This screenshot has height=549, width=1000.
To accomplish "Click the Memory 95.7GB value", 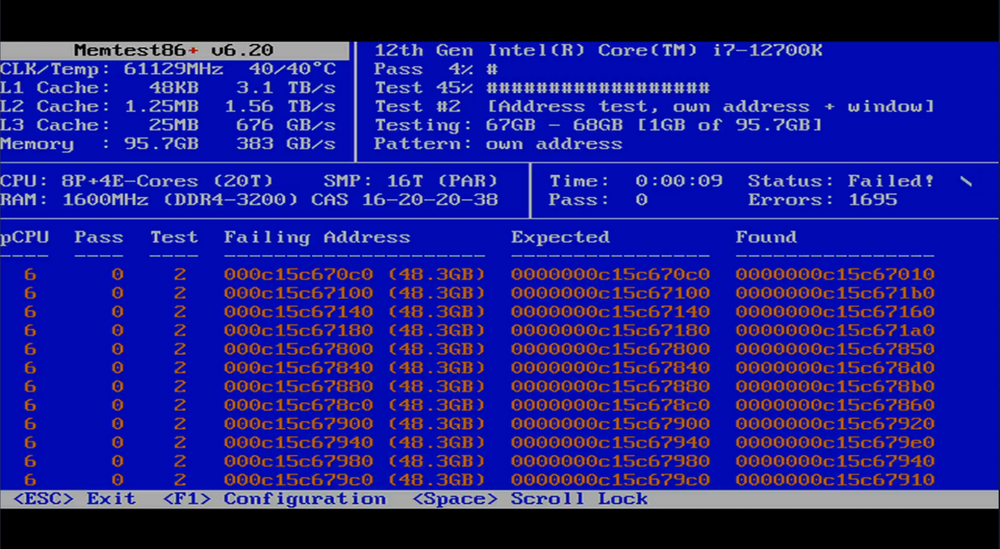I will (161, 143).
